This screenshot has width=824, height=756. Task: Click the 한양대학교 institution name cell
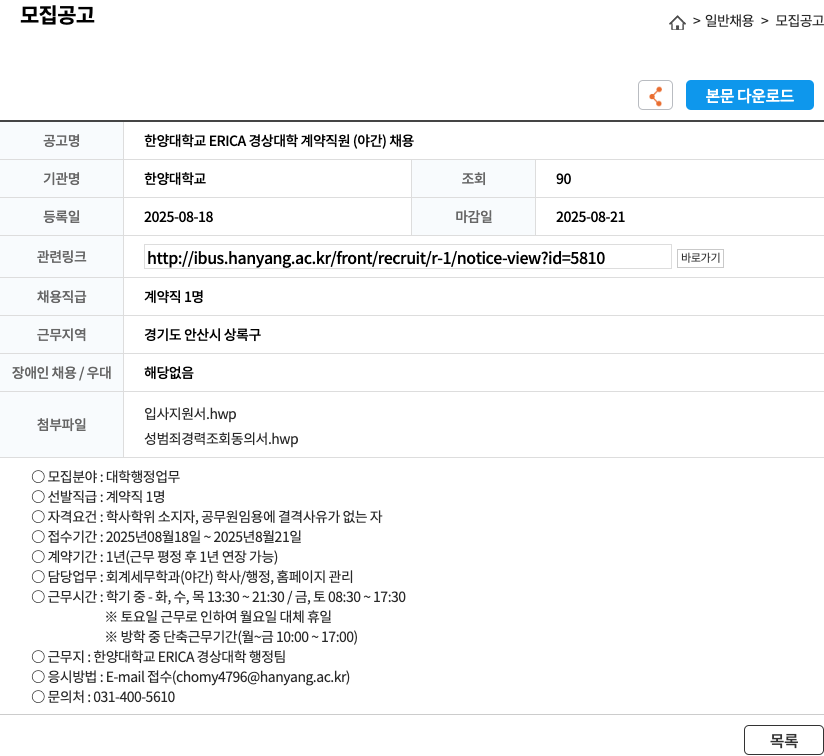(175, 179)
